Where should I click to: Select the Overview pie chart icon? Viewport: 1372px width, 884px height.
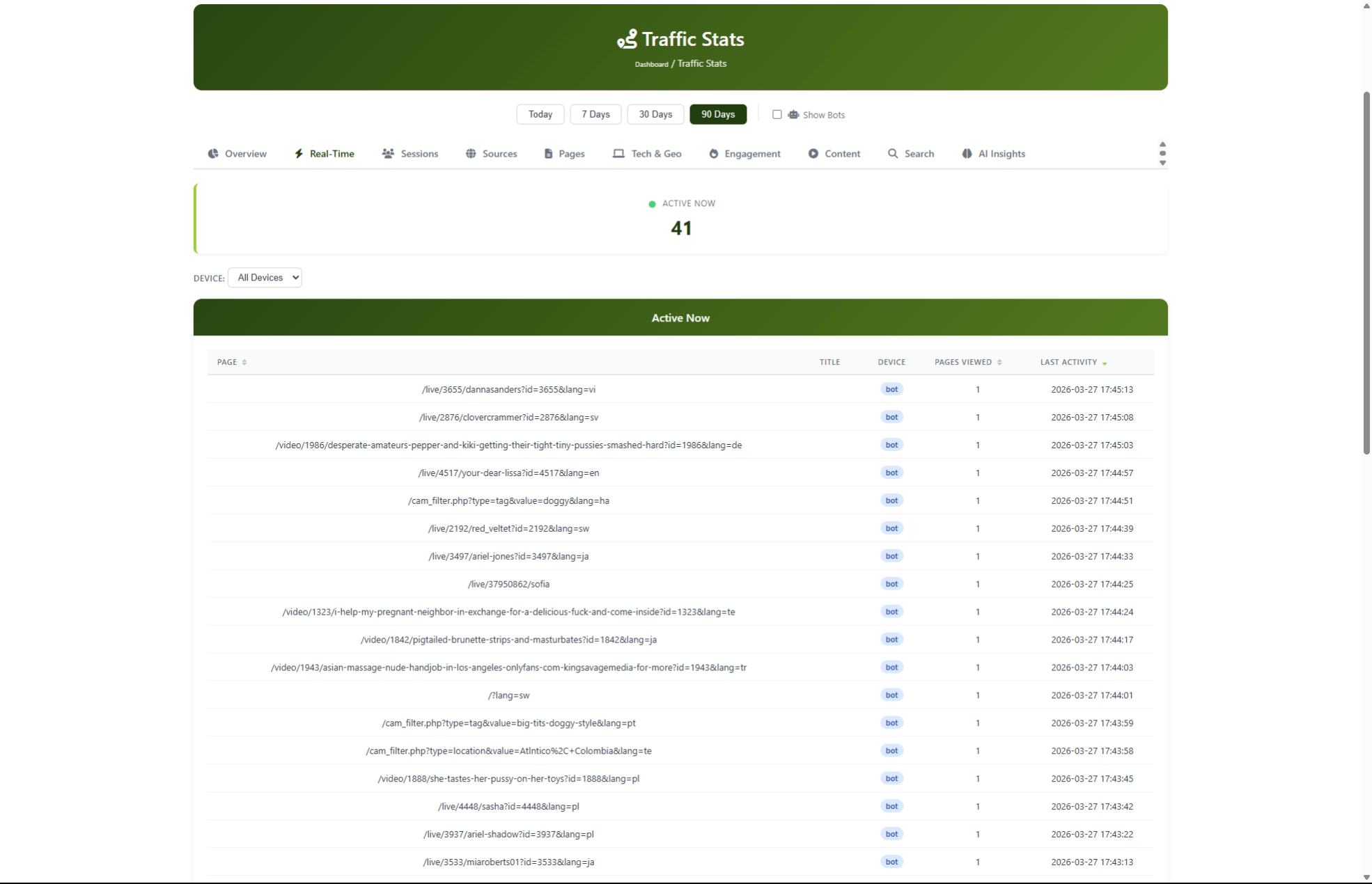213,153
